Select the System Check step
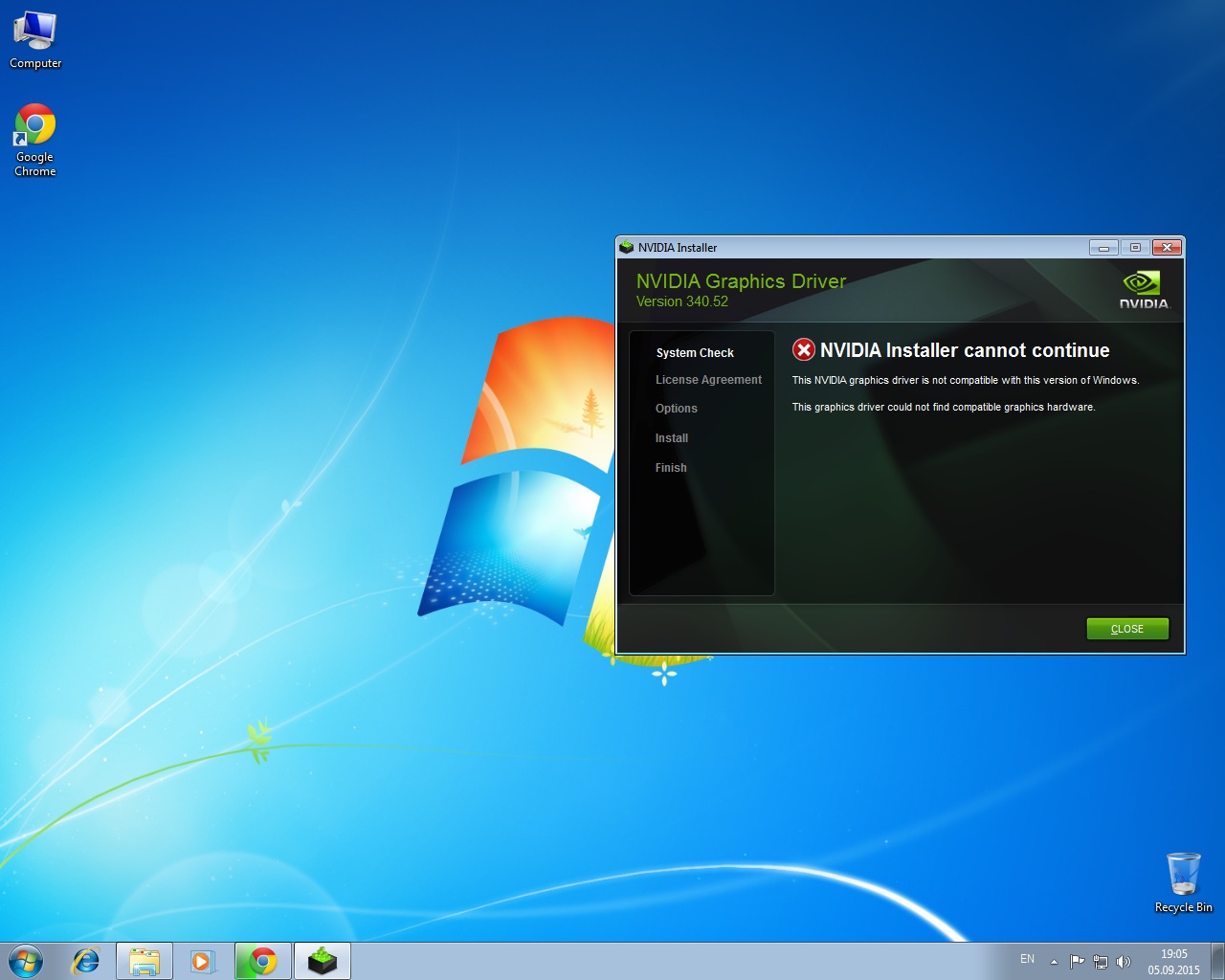Viewport: 1225px width, 980px height. 695,353
